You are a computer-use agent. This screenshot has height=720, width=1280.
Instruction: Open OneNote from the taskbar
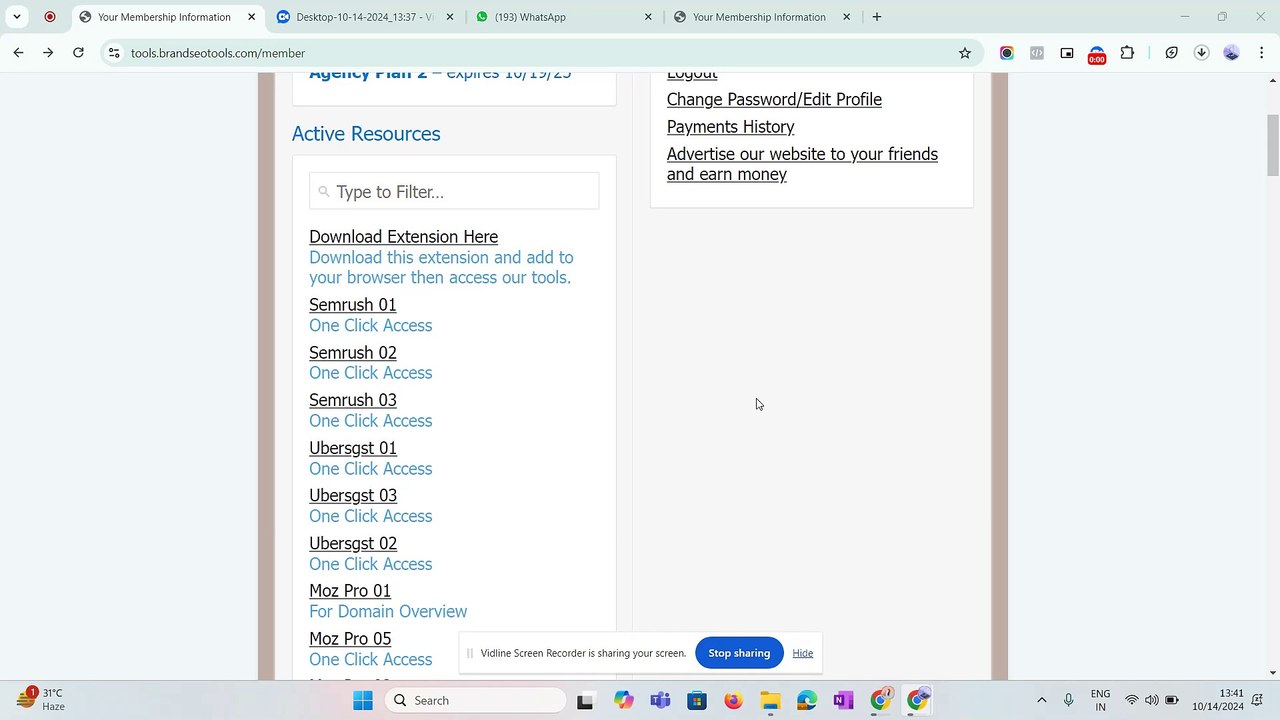click(x=843, y=700)
